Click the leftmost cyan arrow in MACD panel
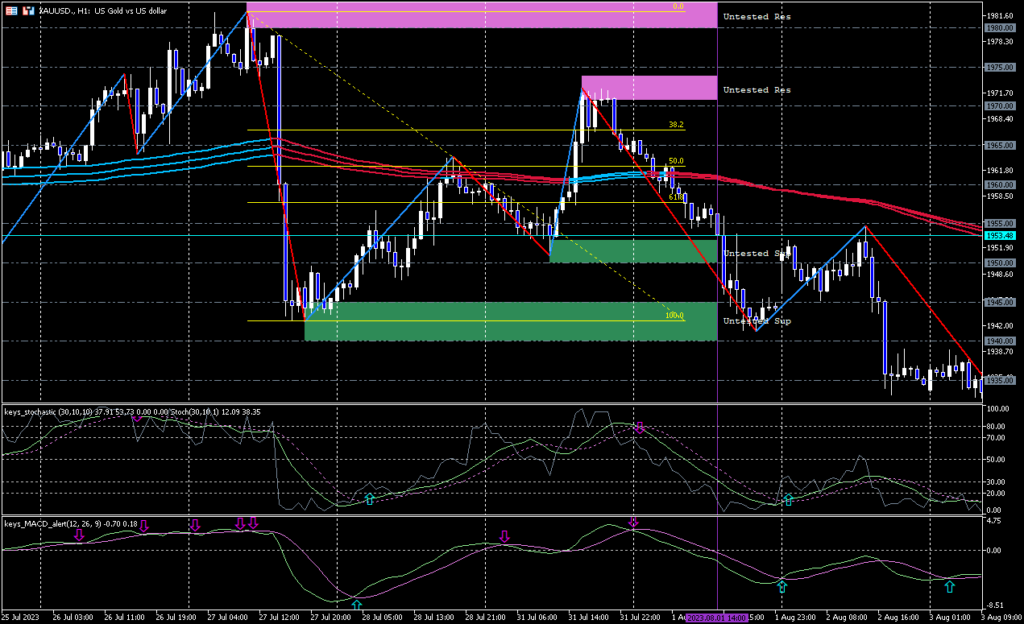1024x624 pixels. (x=356, y=603)
